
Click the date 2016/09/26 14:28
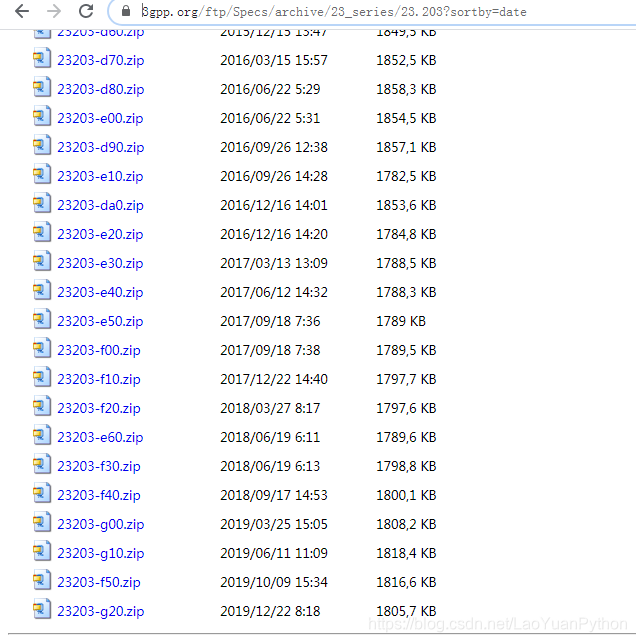(274, 176)
